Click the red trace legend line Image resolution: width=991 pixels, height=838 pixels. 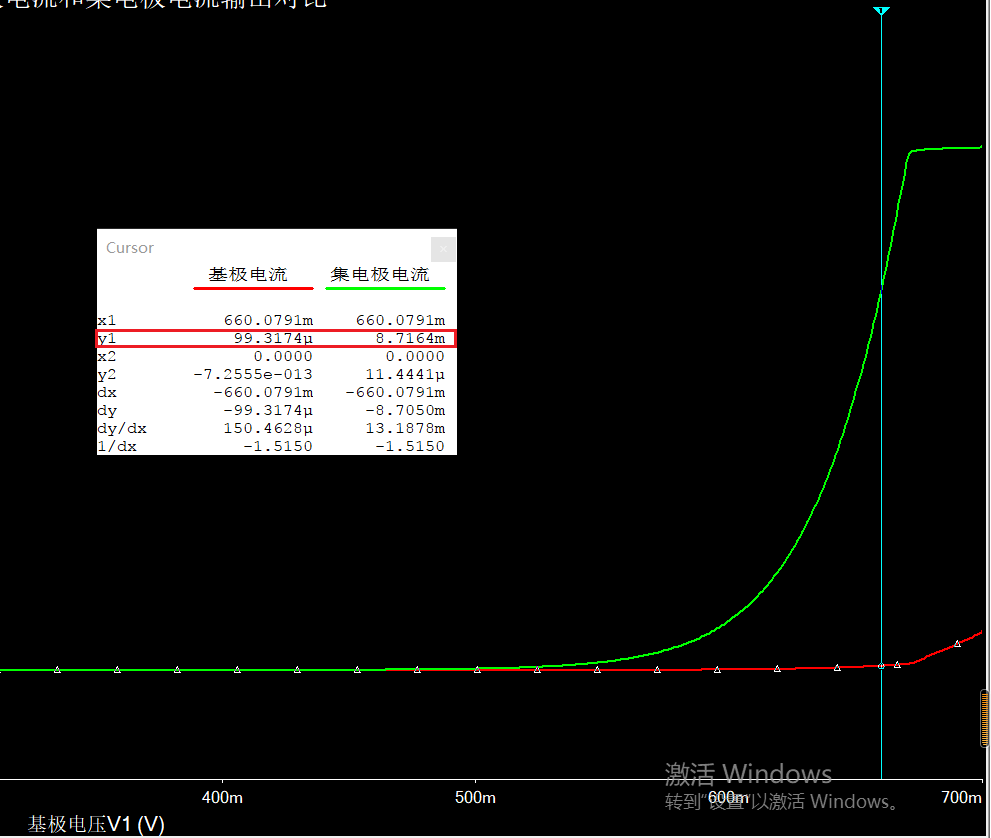point(253,288)
